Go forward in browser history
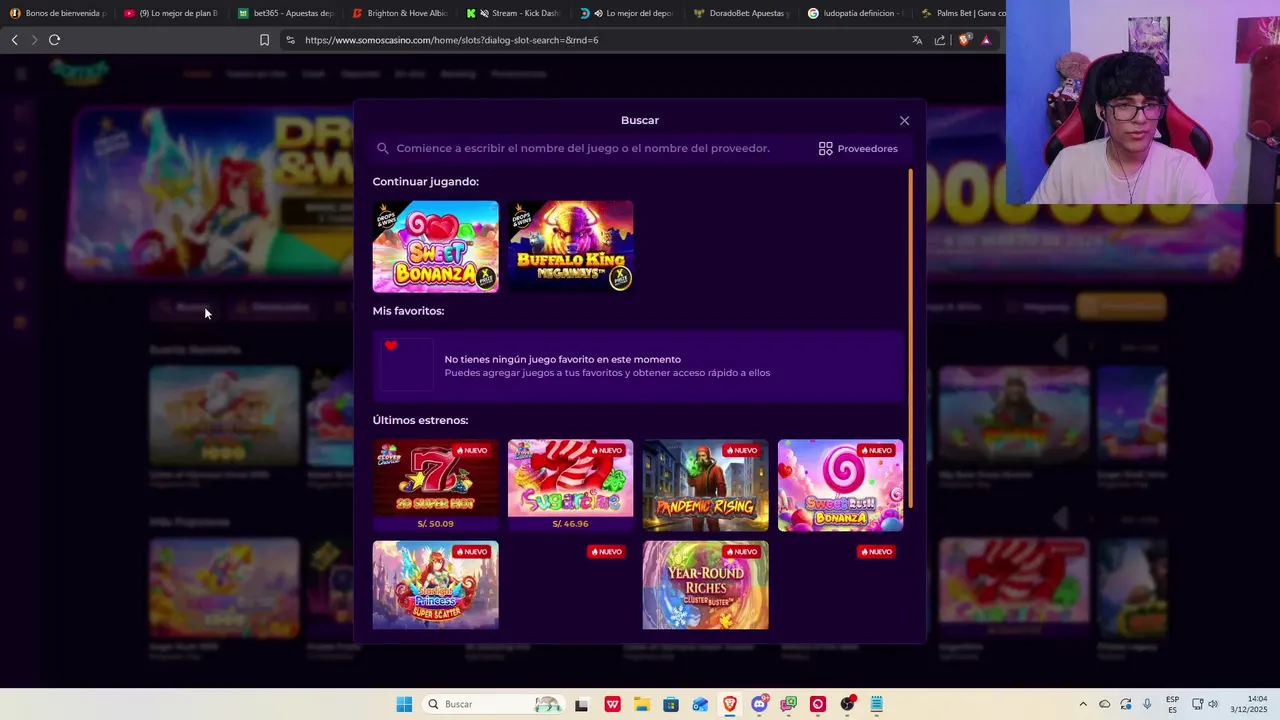 tap(33, 40)
